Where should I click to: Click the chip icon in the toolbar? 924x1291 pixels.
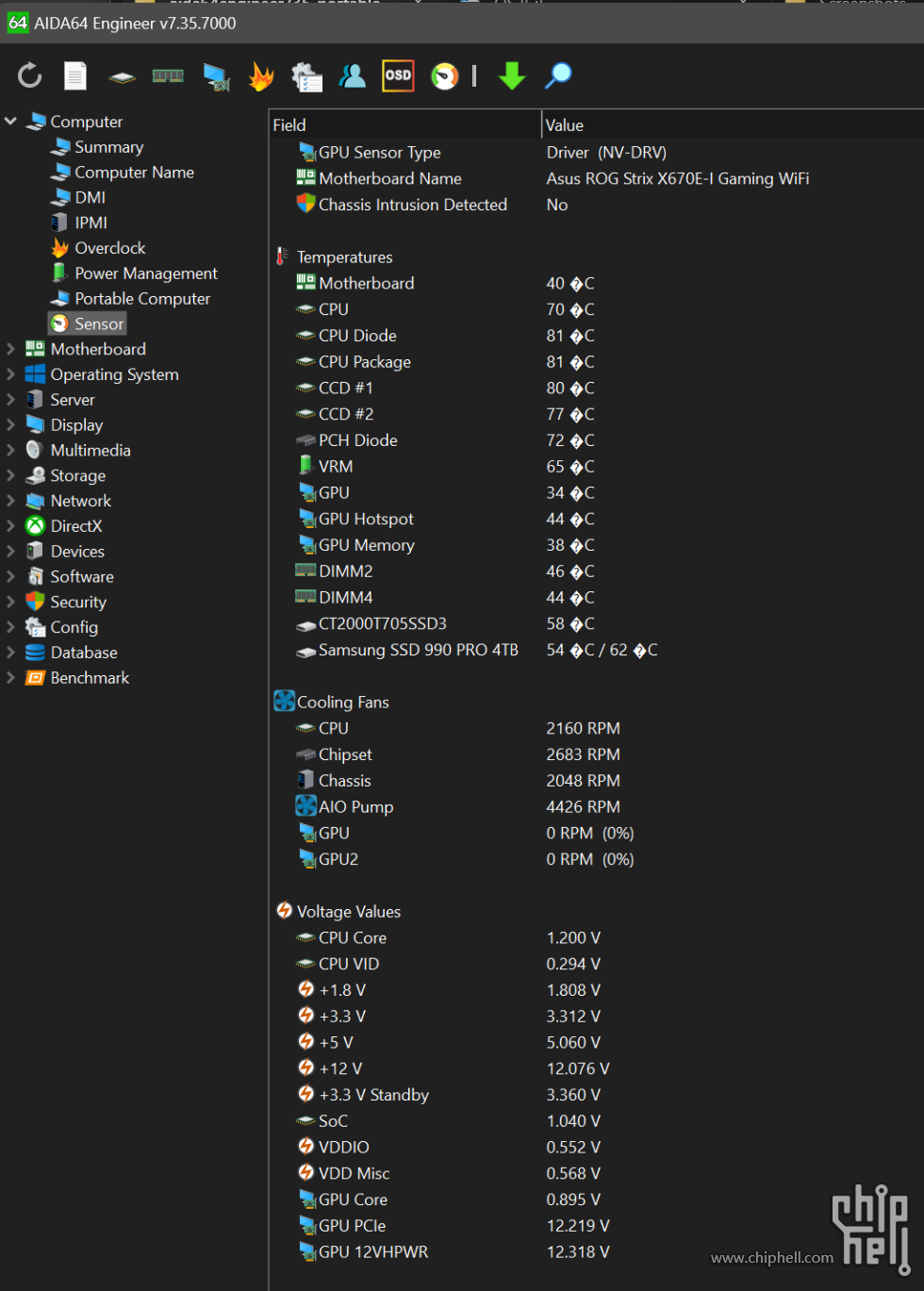pos(122,76)
